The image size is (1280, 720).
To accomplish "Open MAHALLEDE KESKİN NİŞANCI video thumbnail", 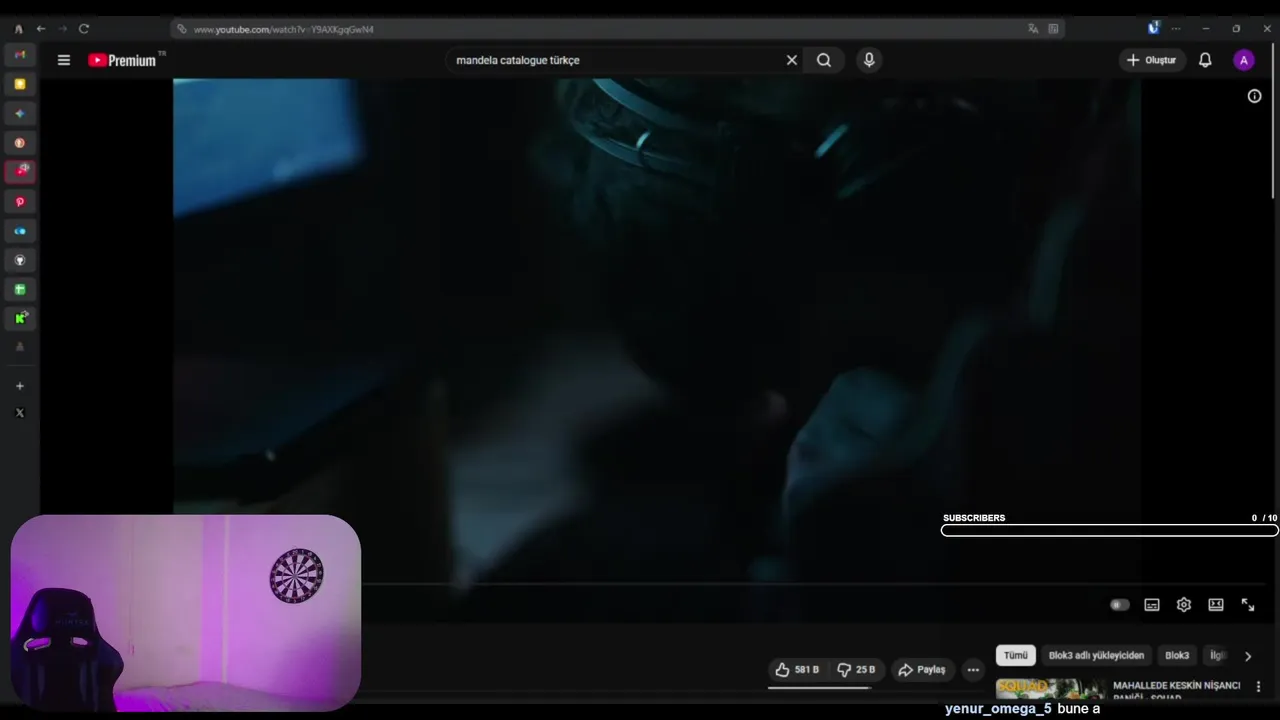I will click(1050, 690).
